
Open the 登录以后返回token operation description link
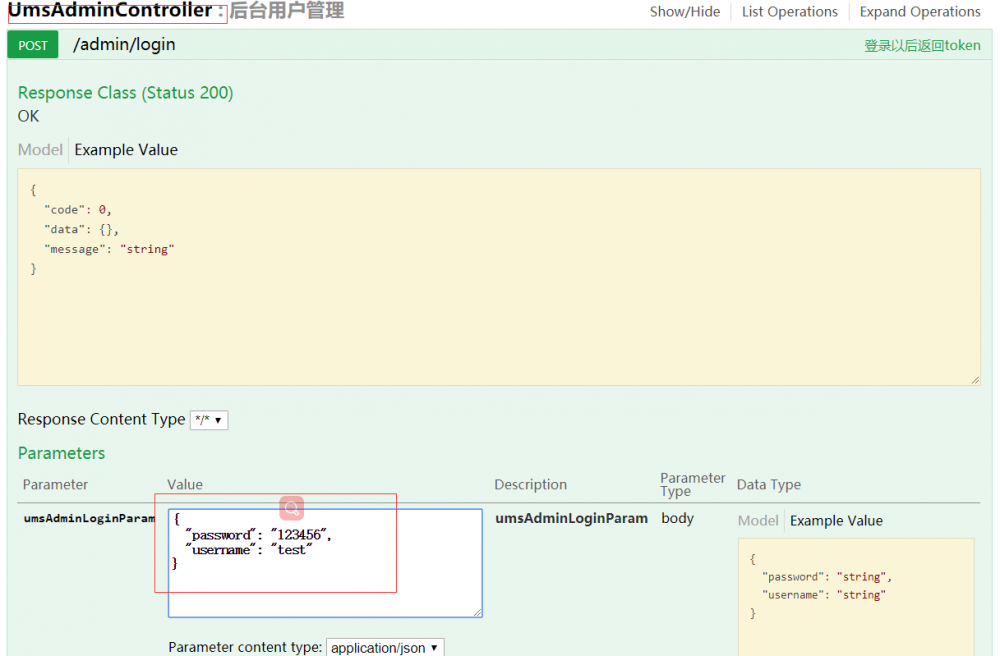click(x=921, y=45)
